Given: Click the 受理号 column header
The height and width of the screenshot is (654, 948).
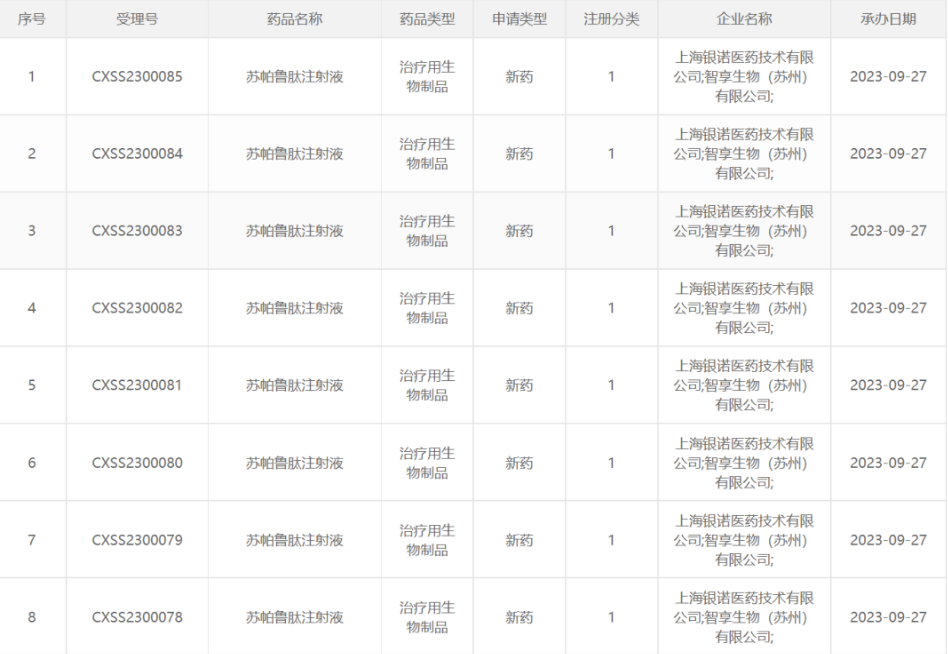Looking at the screenshot, I should point(137,19).
